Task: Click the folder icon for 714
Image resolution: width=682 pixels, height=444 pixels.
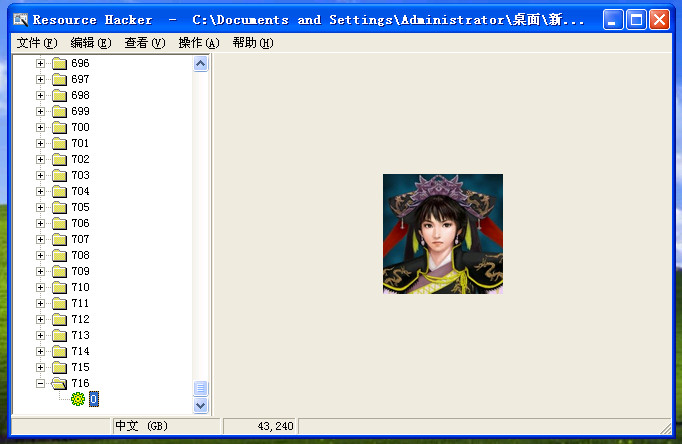Action: 60,351
